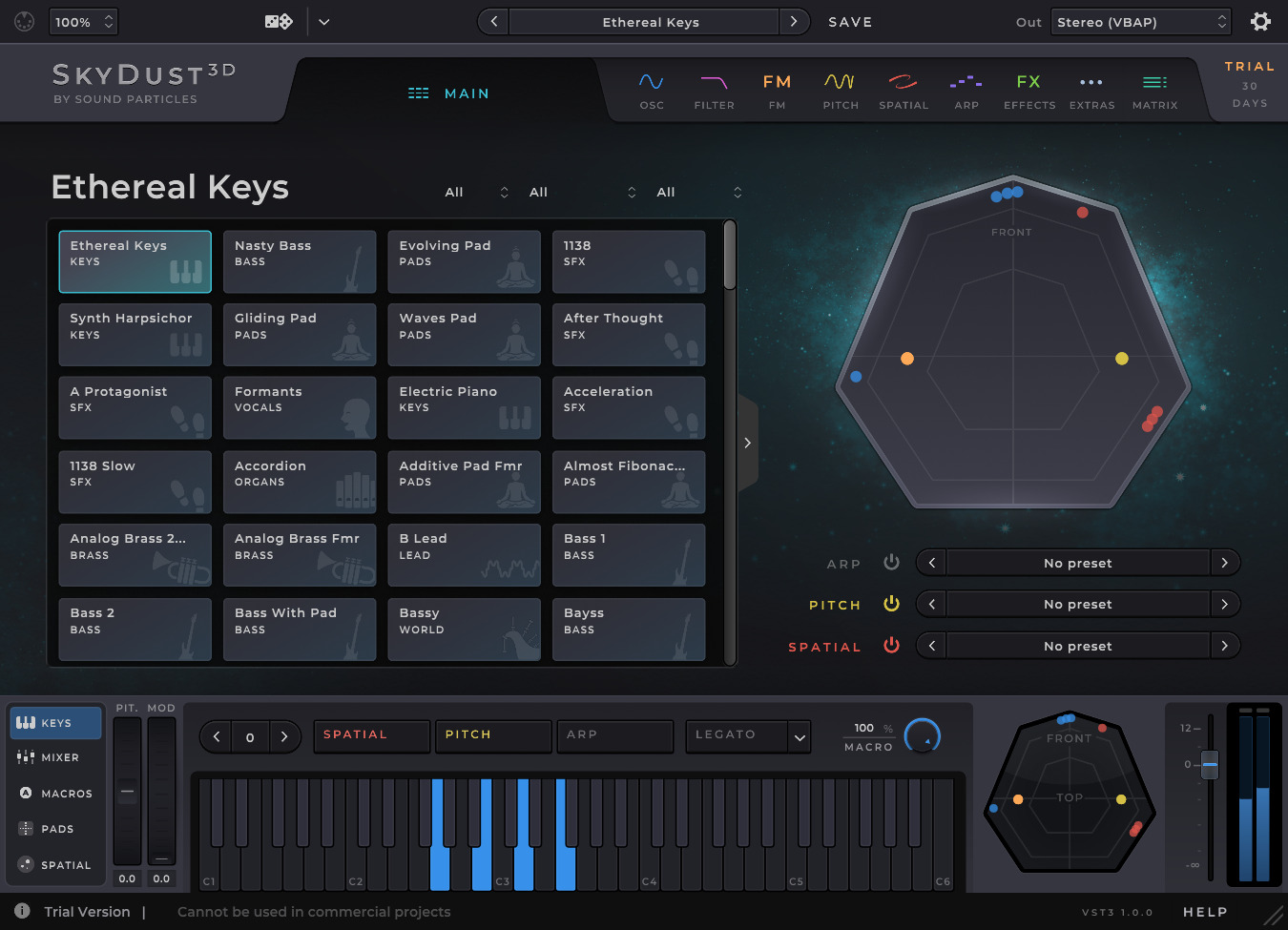Select the Formants vocals preset

coord(300,407)
